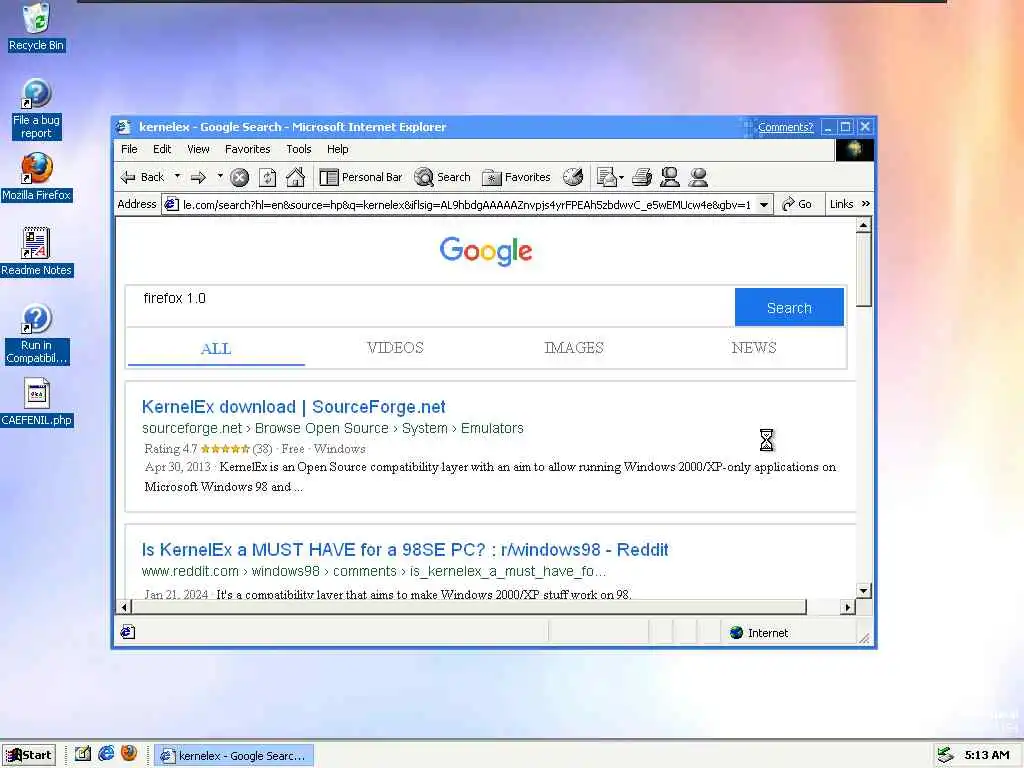The width and height of the screenshot is (1024, 768).
Task: Expand the Links bar chevron
Action: coord(865,204)
